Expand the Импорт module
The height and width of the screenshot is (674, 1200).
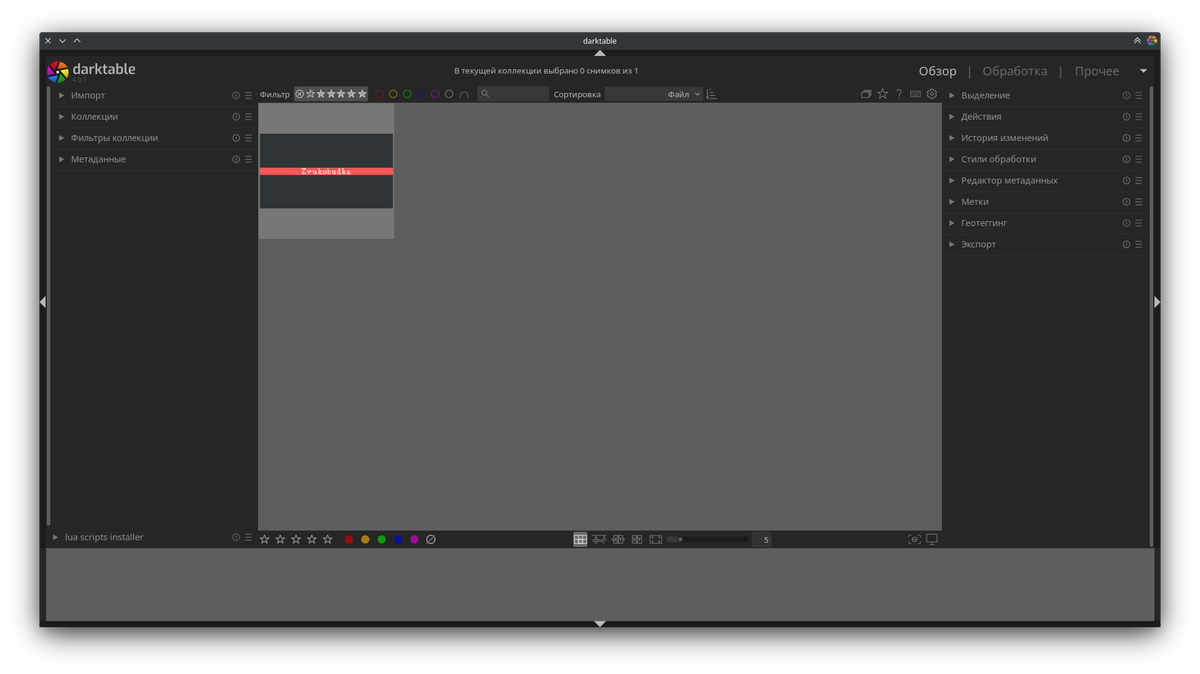[x=61, y=96]
